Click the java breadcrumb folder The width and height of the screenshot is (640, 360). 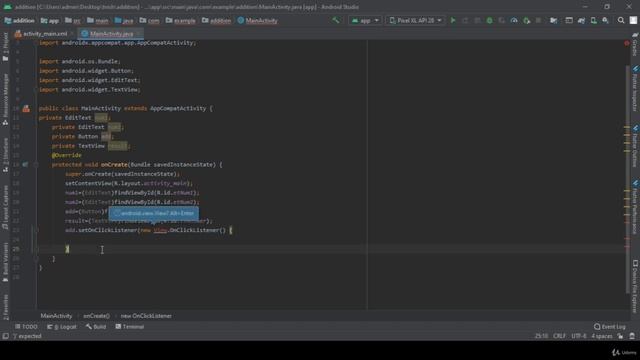(124, 20)
